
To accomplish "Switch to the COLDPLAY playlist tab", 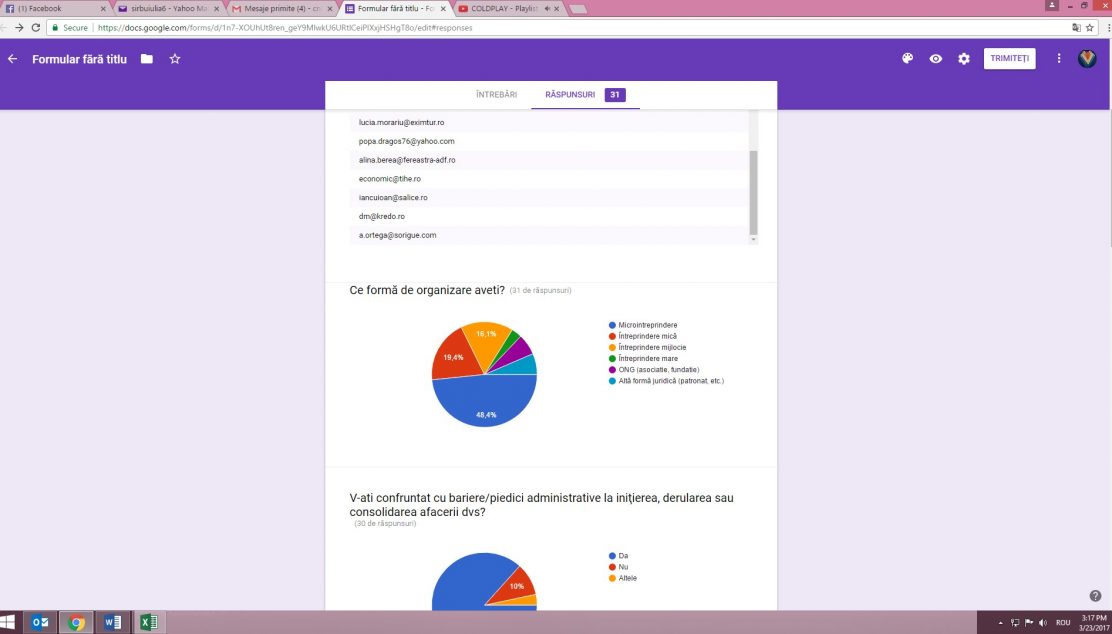I will pyautogui.click(x=505, y=8).
